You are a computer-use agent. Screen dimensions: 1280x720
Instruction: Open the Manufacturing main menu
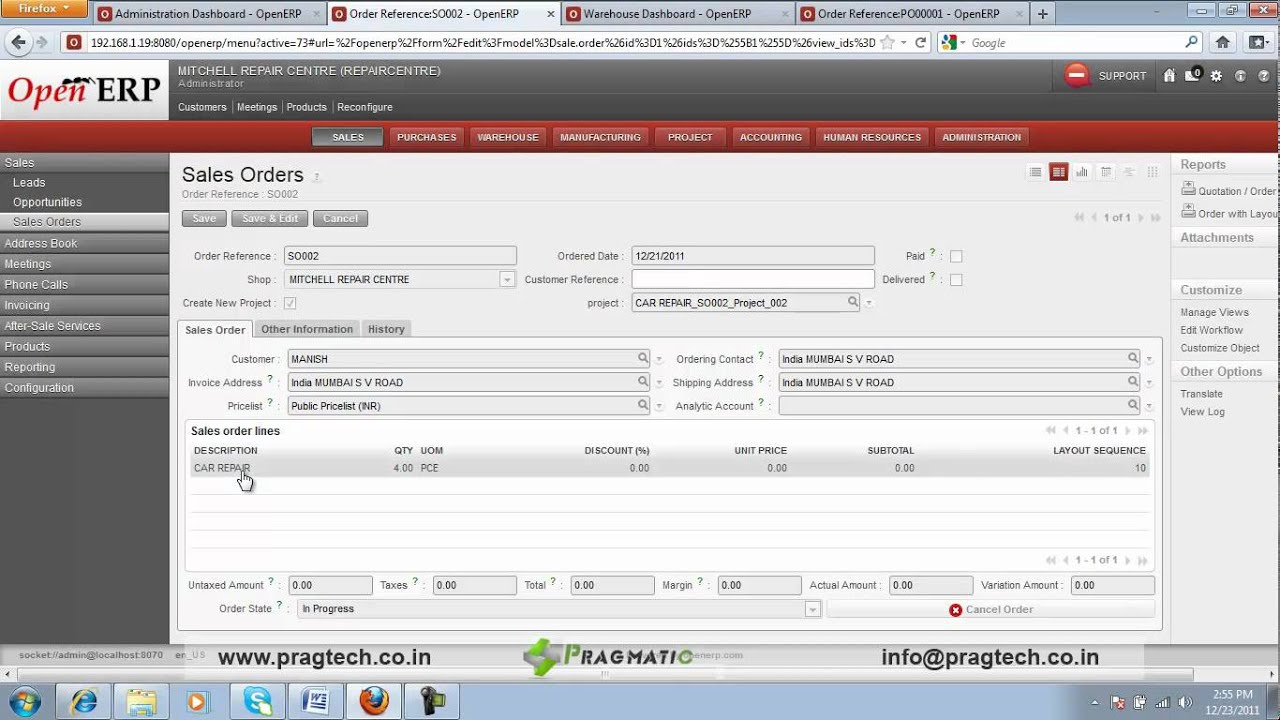pyautogui.click(x=600, y=137)
